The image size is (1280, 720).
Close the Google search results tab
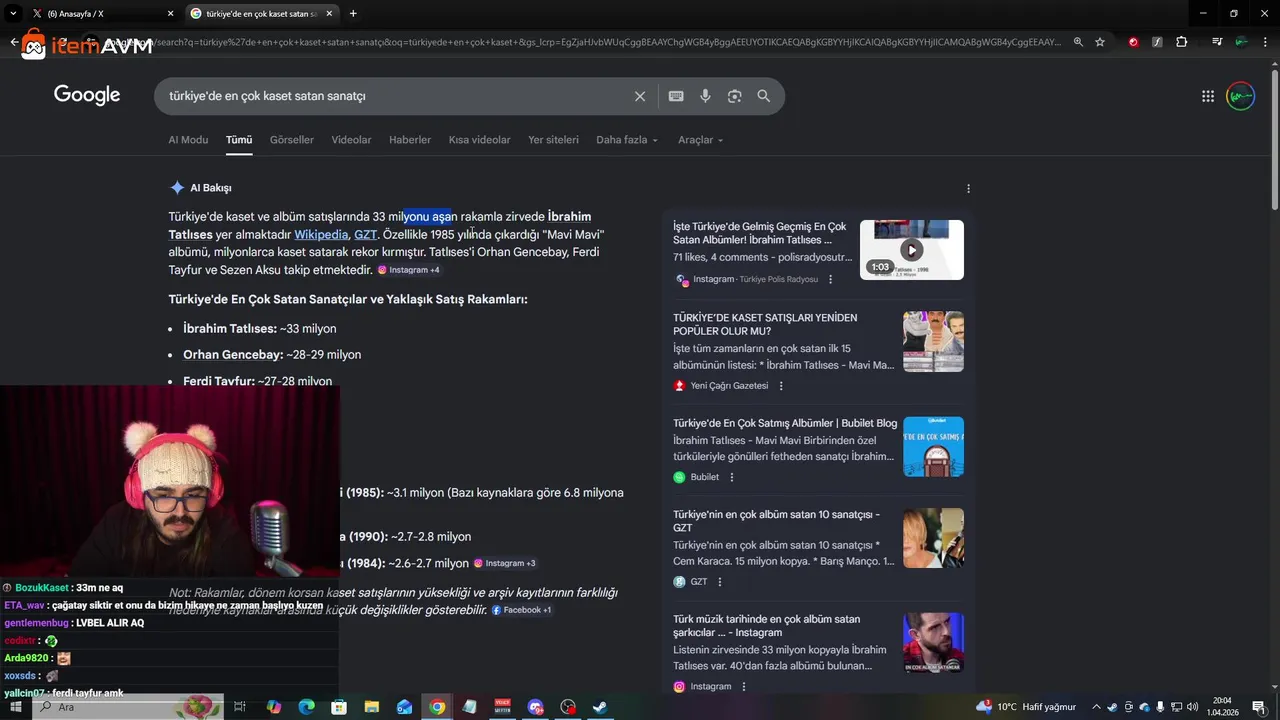pos(329,13)
